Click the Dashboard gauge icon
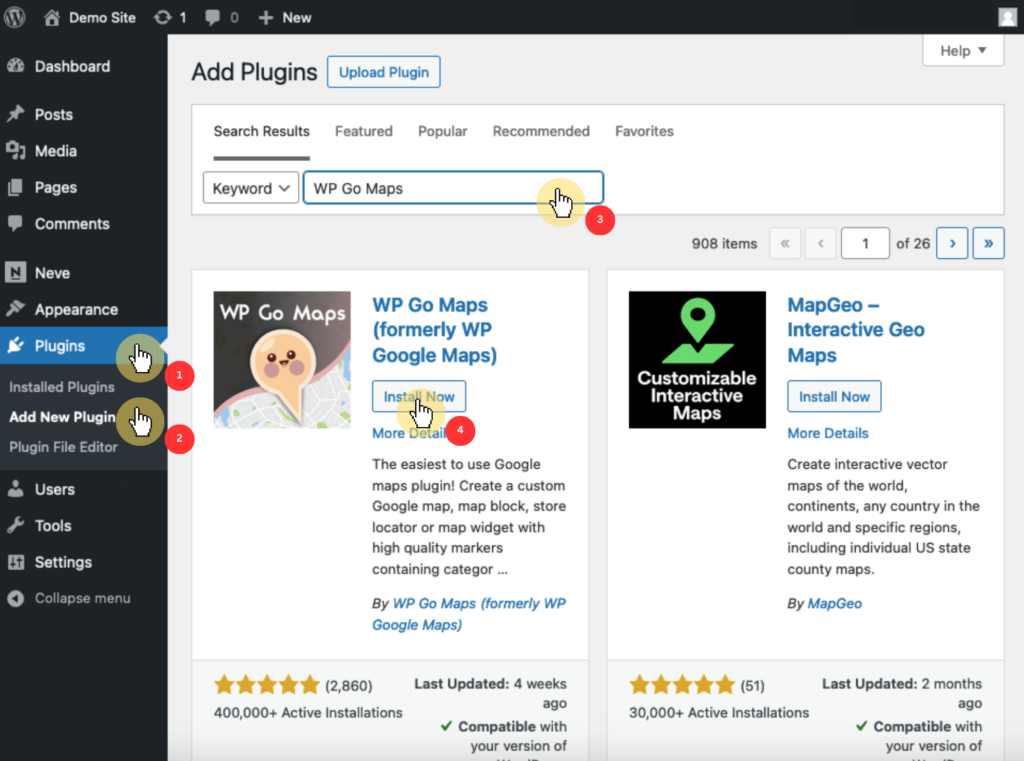 [16, 66]
